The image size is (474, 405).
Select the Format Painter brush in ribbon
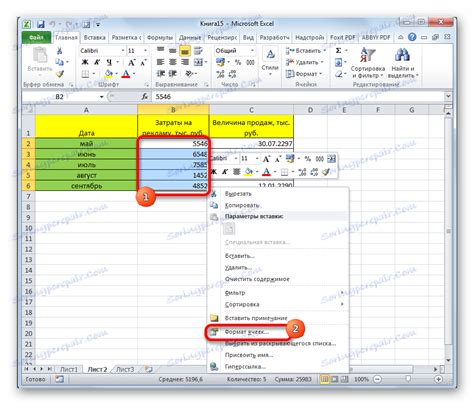(59, 73)
